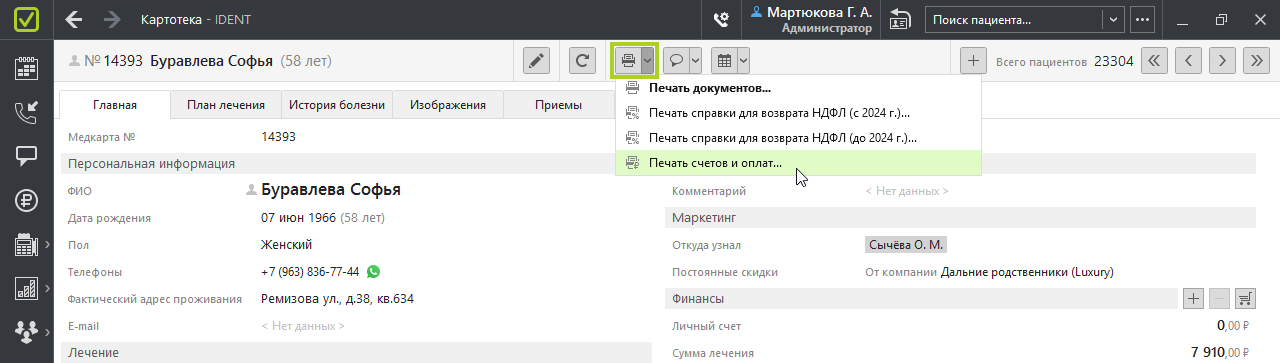Edit patient with the pencil button
This screenshot has height=363, width=1280.
click(x=537, y=61)
